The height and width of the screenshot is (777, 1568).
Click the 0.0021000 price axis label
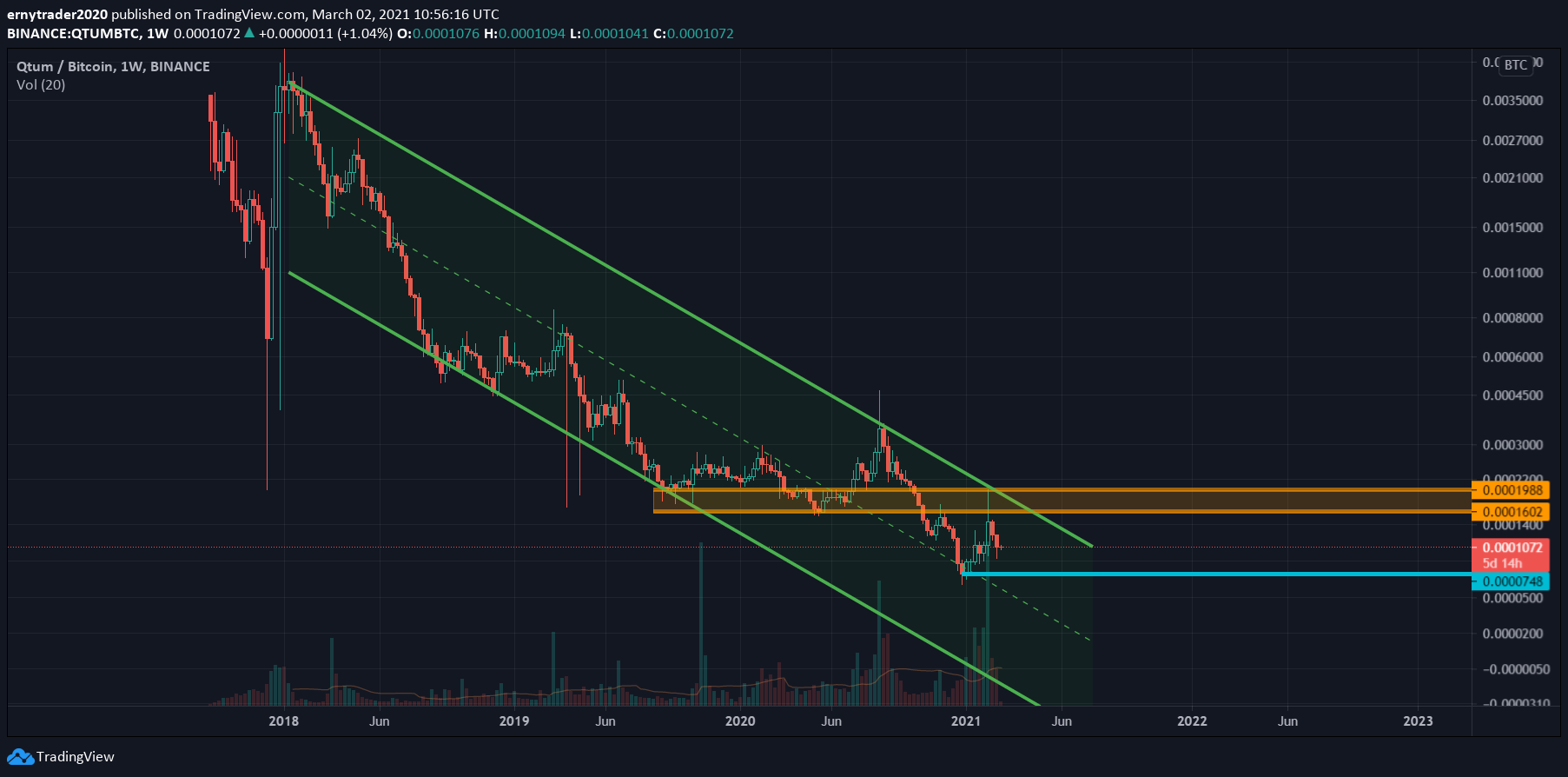click(x=1512, y=178)
